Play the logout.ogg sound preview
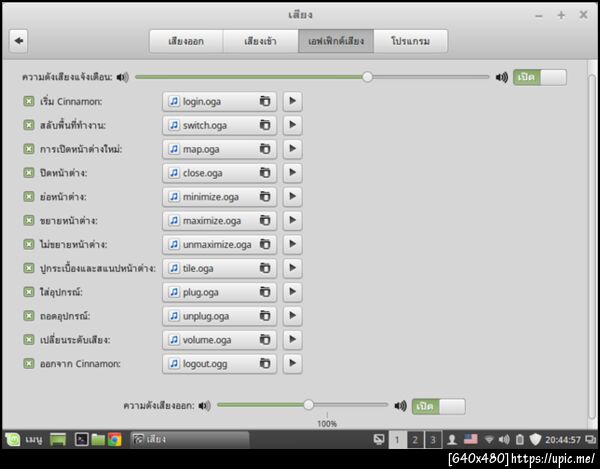 tap(292, 363)
